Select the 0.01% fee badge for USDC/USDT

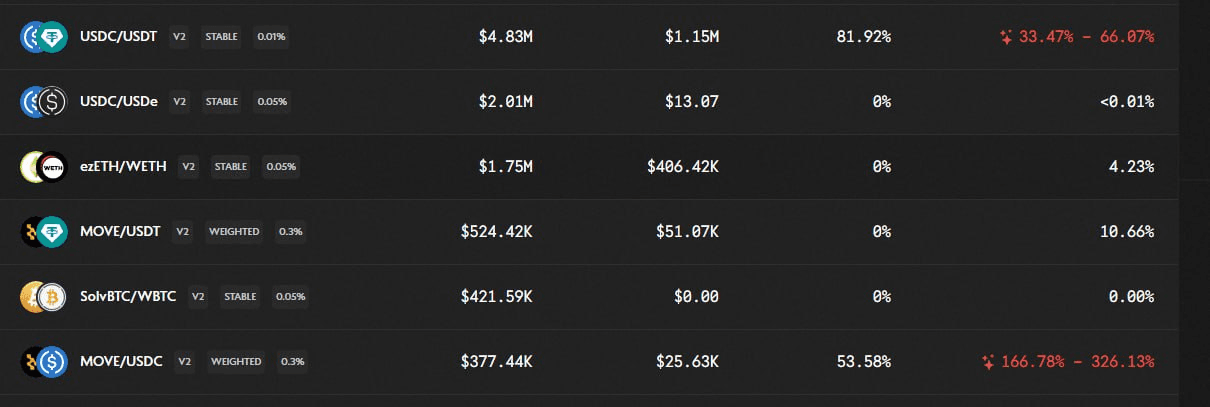(270, 37)
